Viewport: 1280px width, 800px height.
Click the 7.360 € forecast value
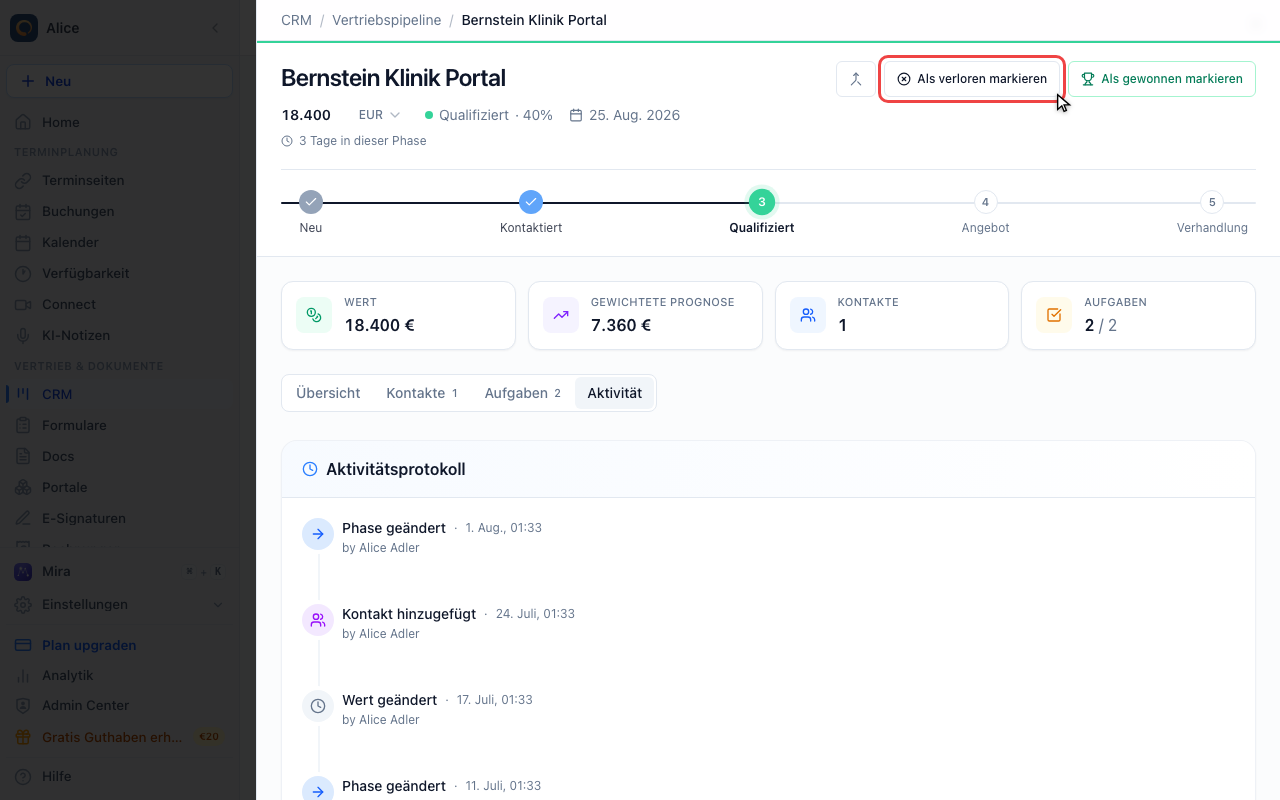[621, 325]
